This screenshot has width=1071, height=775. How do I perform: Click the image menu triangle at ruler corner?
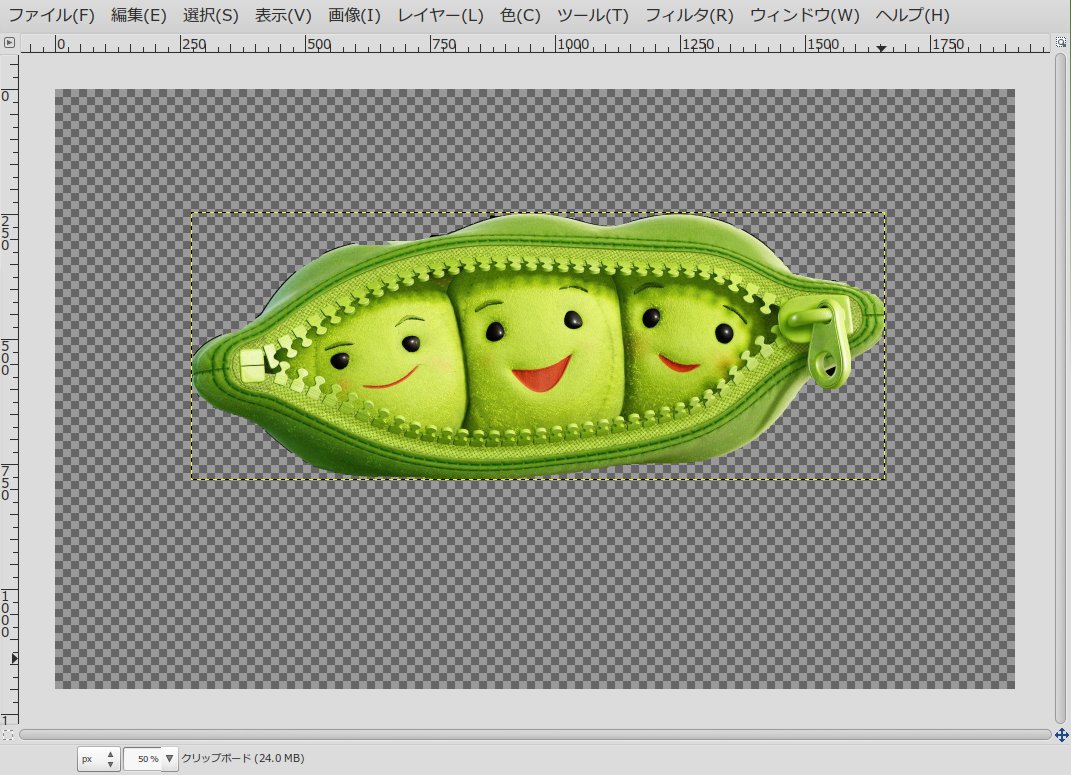click(9, 42)
